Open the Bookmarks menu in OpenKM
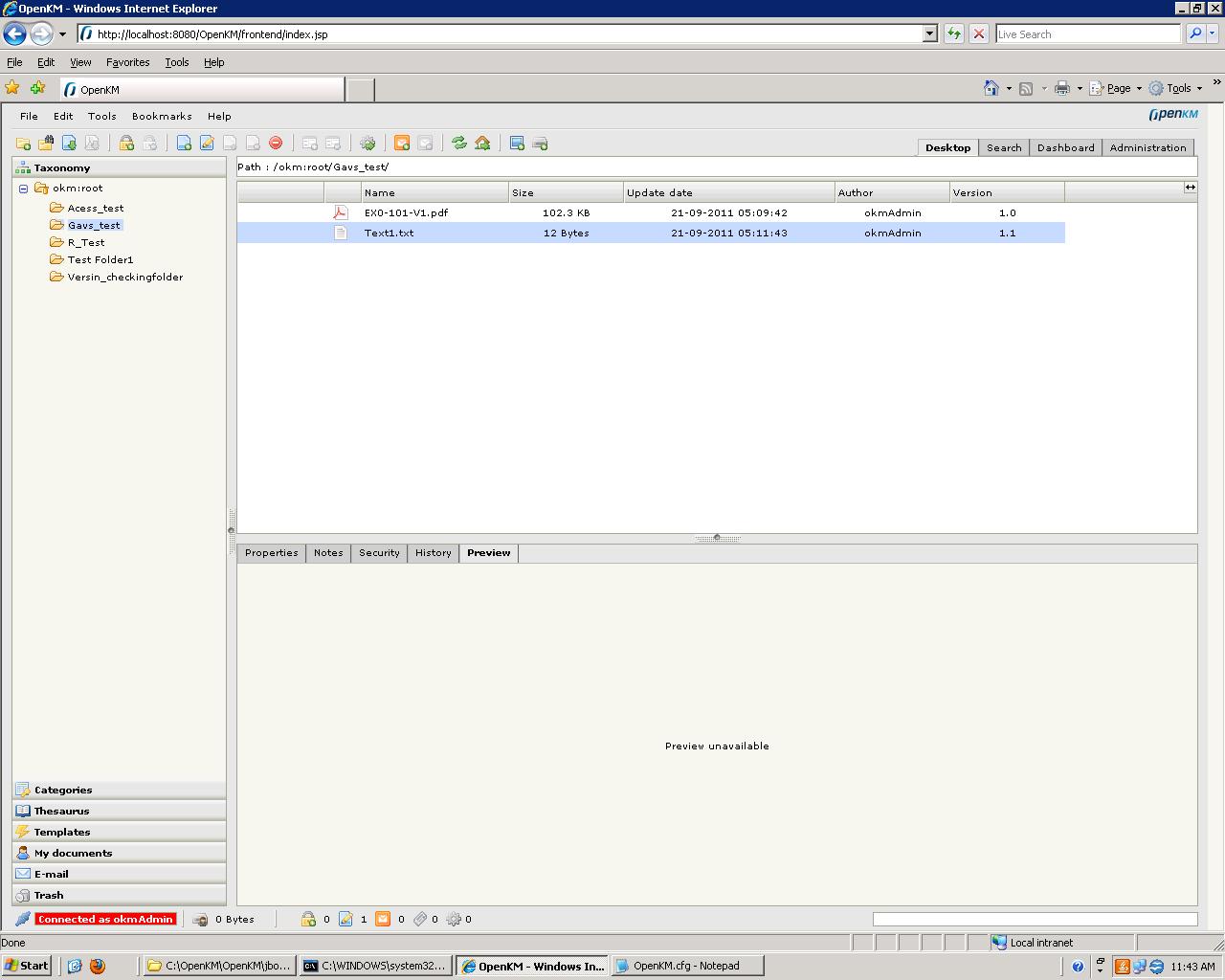1225x980 pixels. [x=161, y=116]
